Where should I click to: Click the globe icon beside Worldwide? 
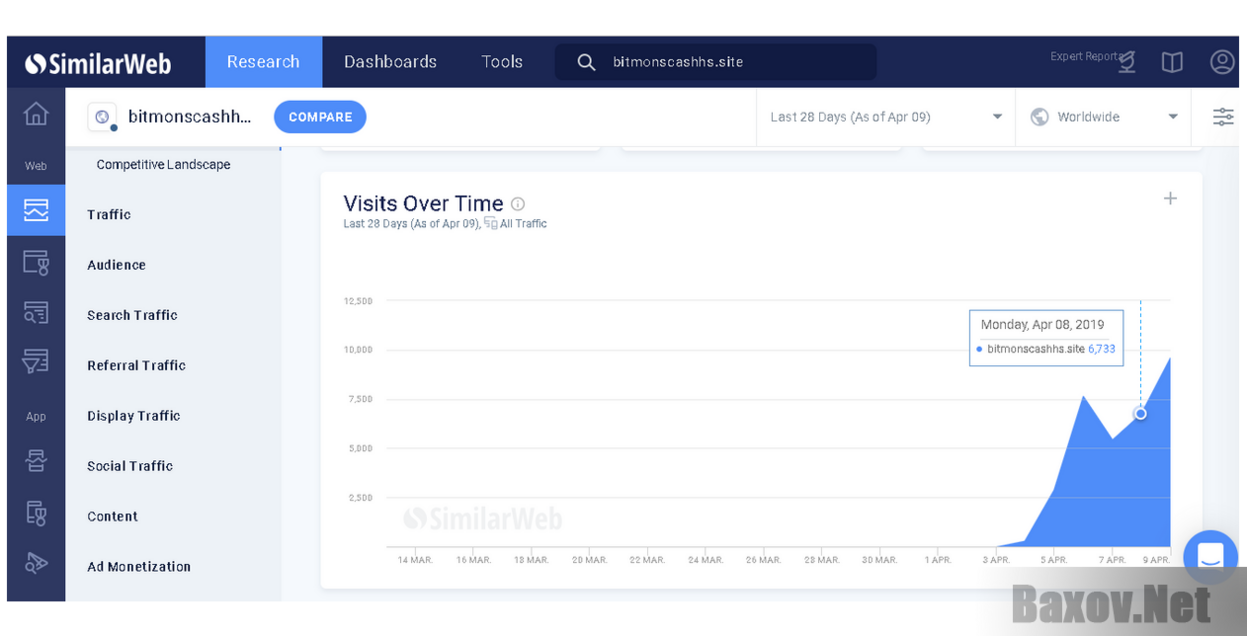(x=1039, y=117)
